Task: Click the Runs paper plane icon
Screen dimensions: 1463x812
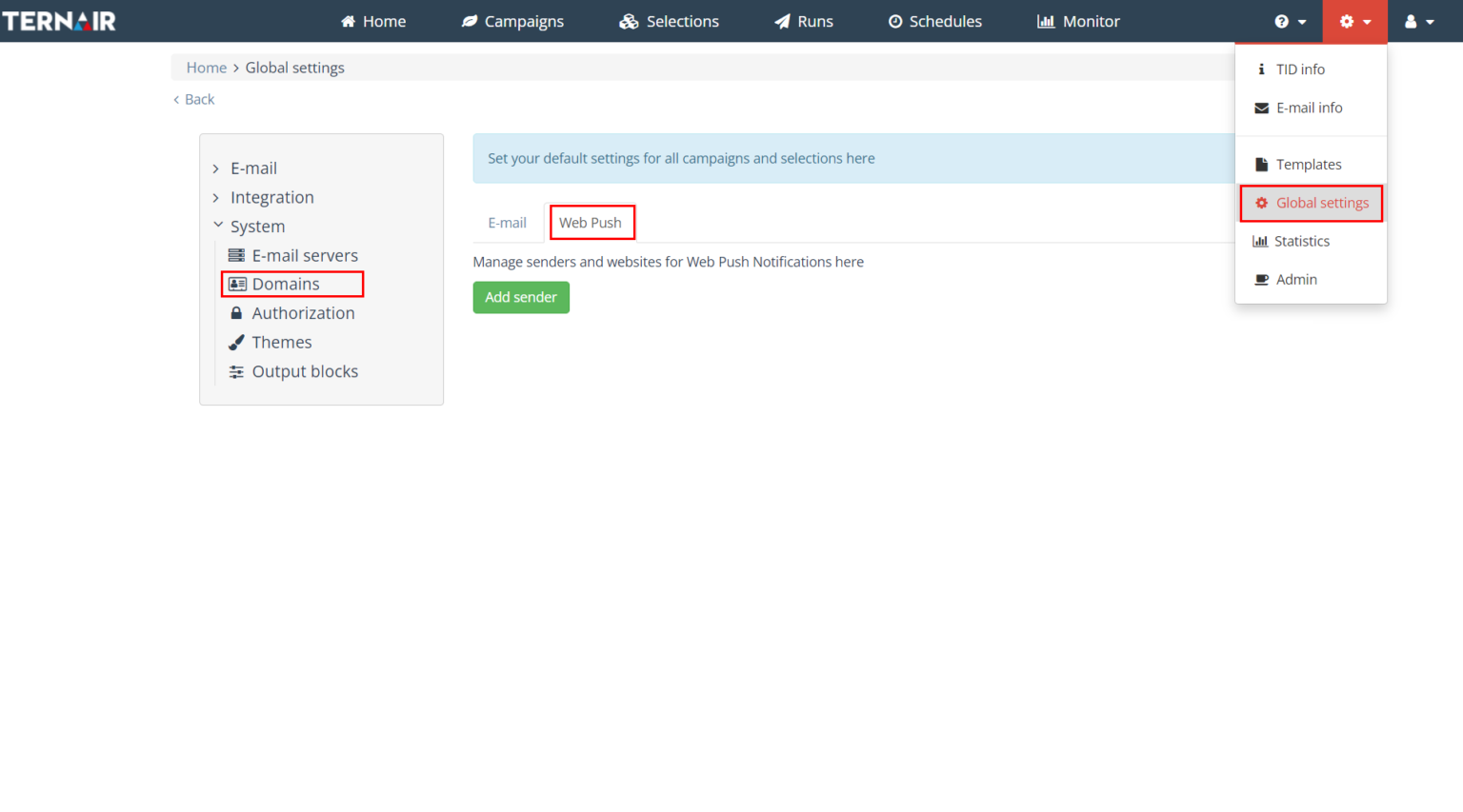Action: (782, 22)
